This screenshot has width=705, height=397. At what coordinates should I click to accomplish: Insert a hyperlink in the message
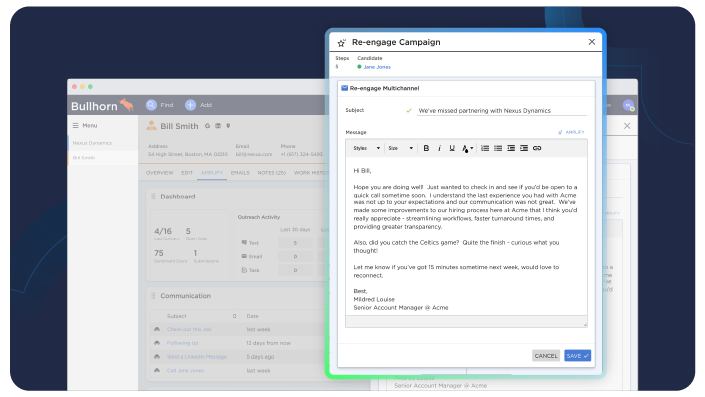click(x=537, y=148)
